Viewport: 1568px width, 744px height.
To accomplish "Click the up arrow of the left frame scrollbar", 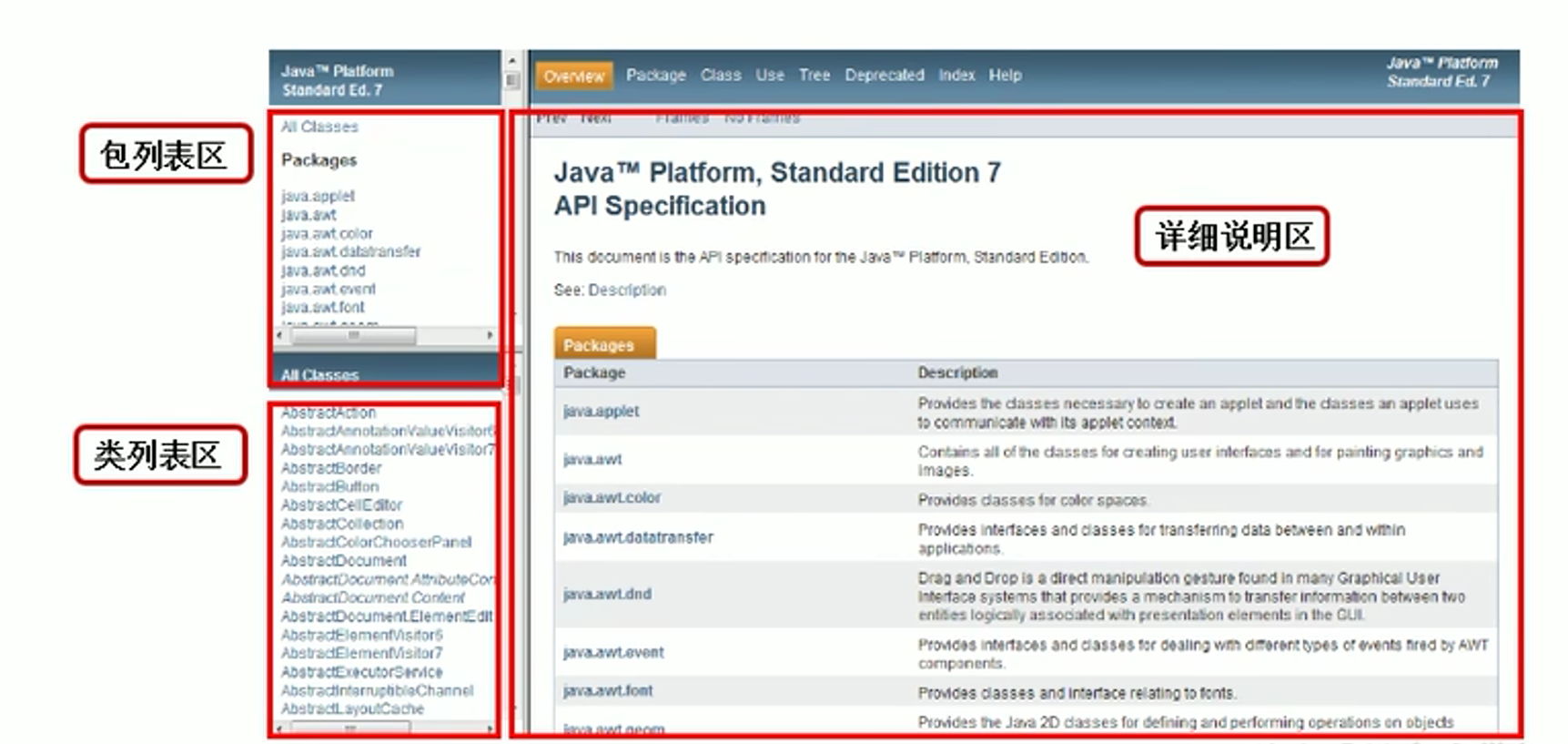I will coord(511,61).
